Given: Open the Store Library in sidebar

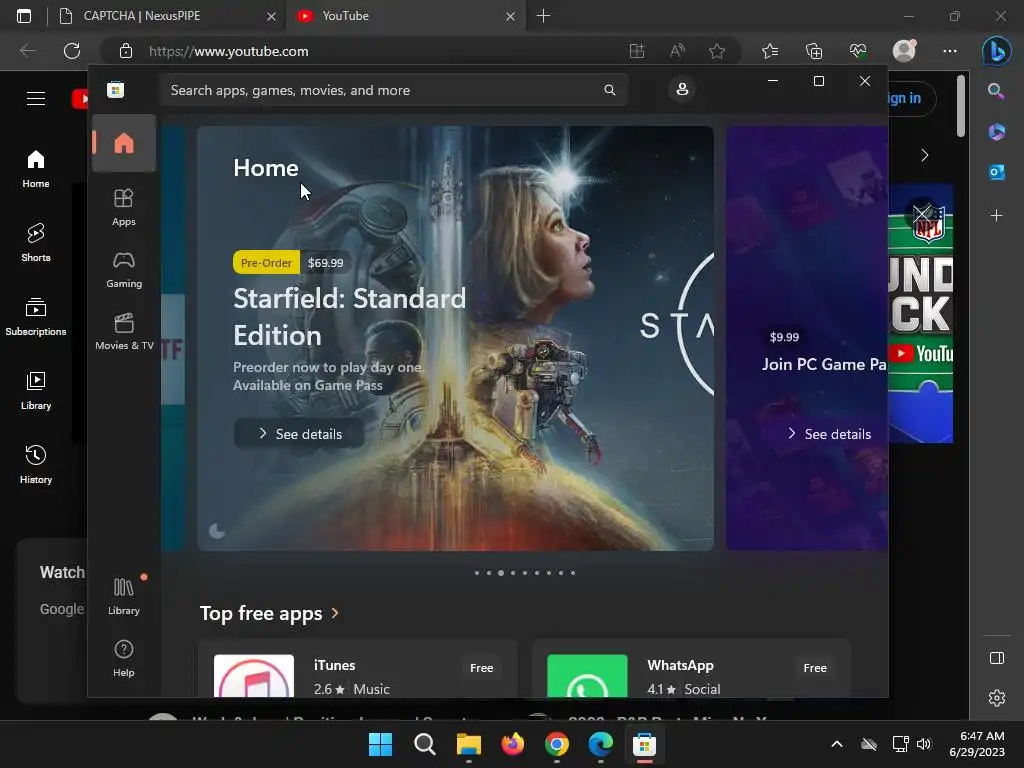Looking at the screenshot, I should tap(123, 596).
